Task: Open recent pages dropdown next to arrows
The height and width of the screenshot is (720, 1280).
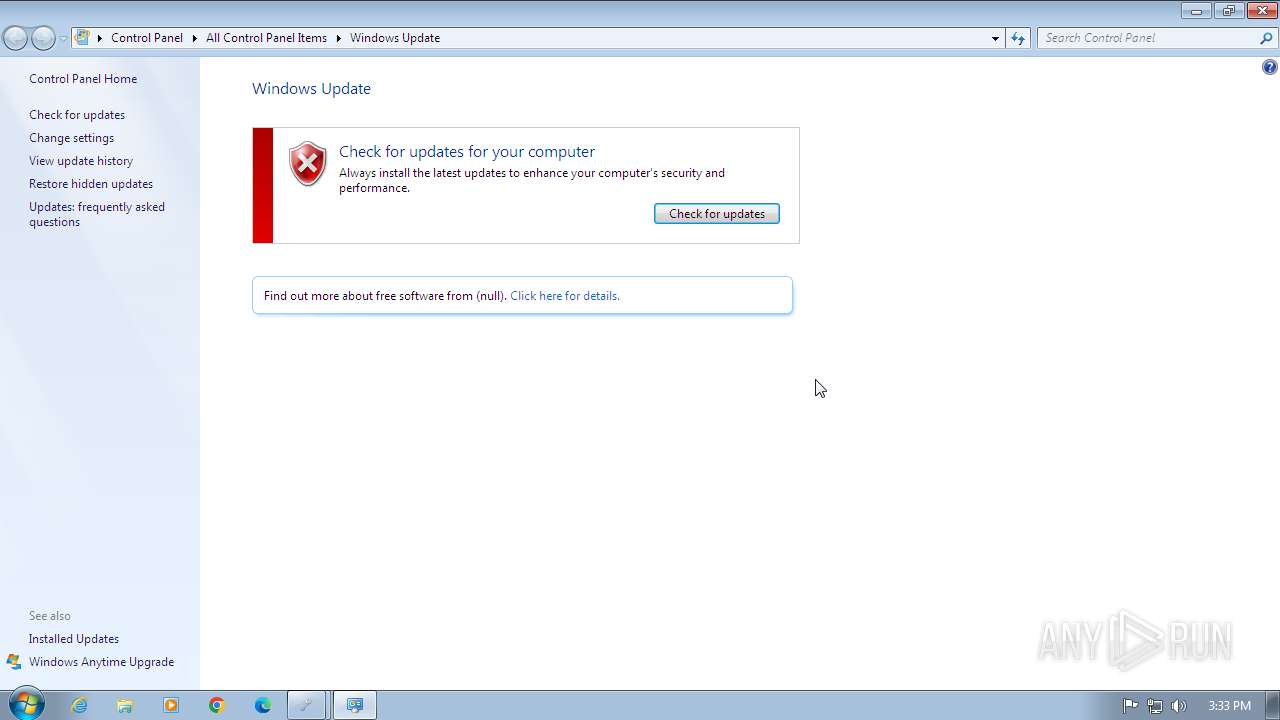Action: coord(63,38)
